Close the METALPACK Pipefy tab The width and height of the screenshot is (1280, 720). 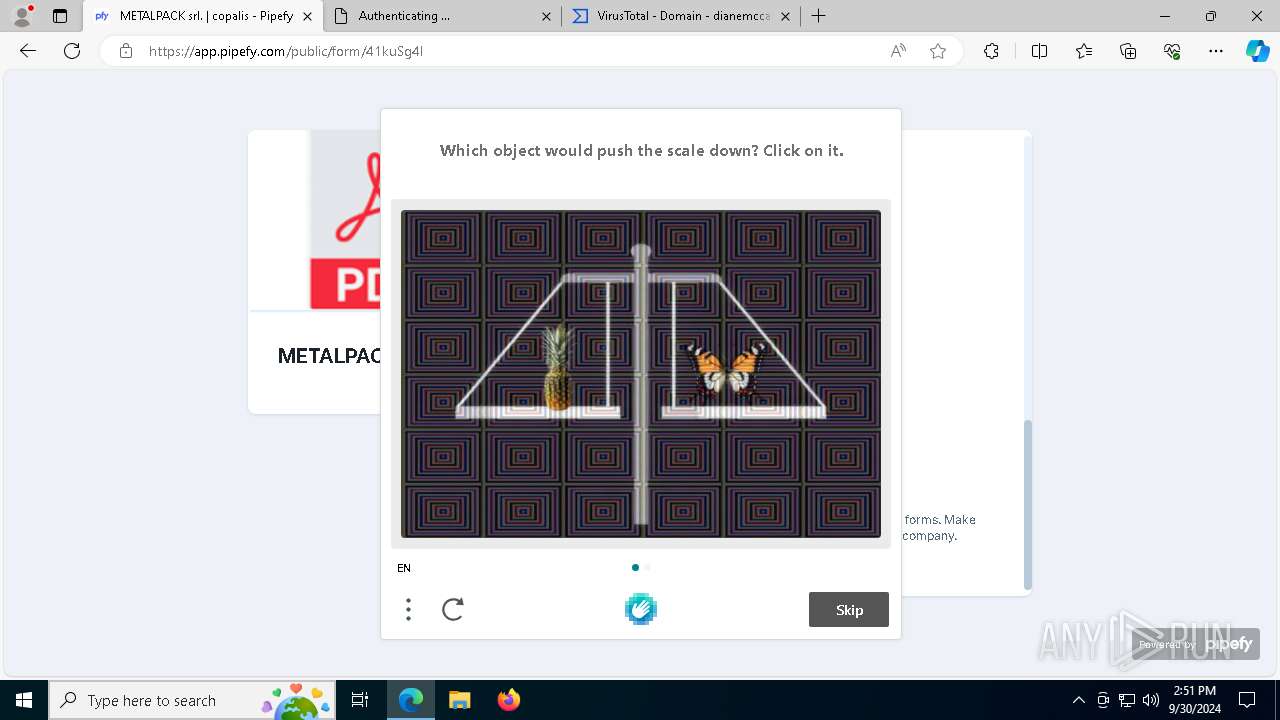307,16
